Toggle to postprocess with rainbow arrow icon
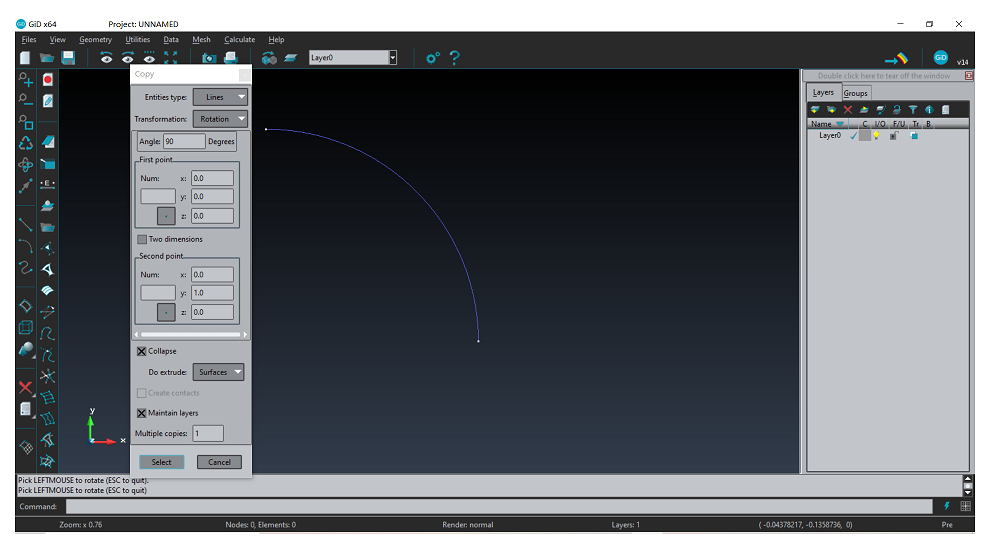This screenshot has height=546, width=991. (896, 59)
